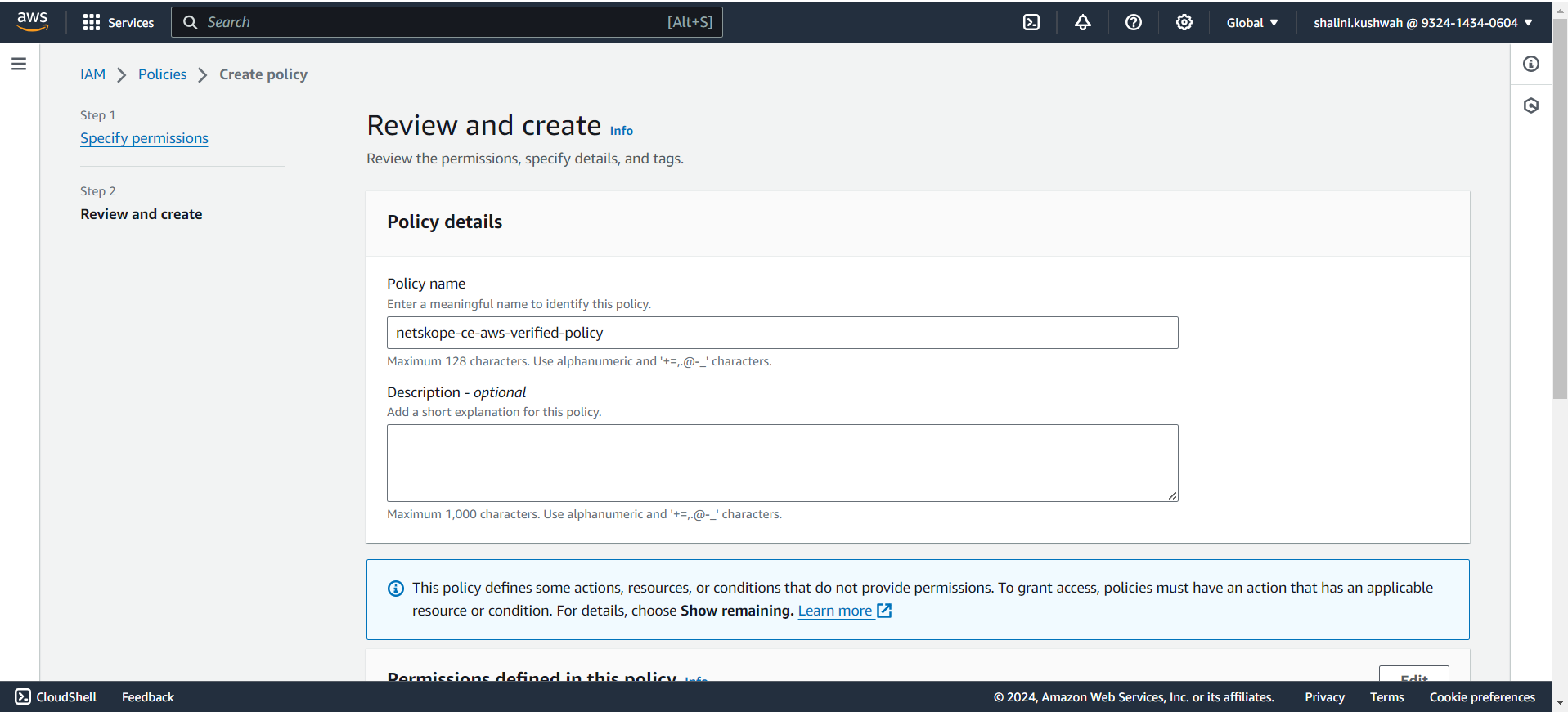
Task: Click the 'Policy details' heading
Action: [445, 222]
